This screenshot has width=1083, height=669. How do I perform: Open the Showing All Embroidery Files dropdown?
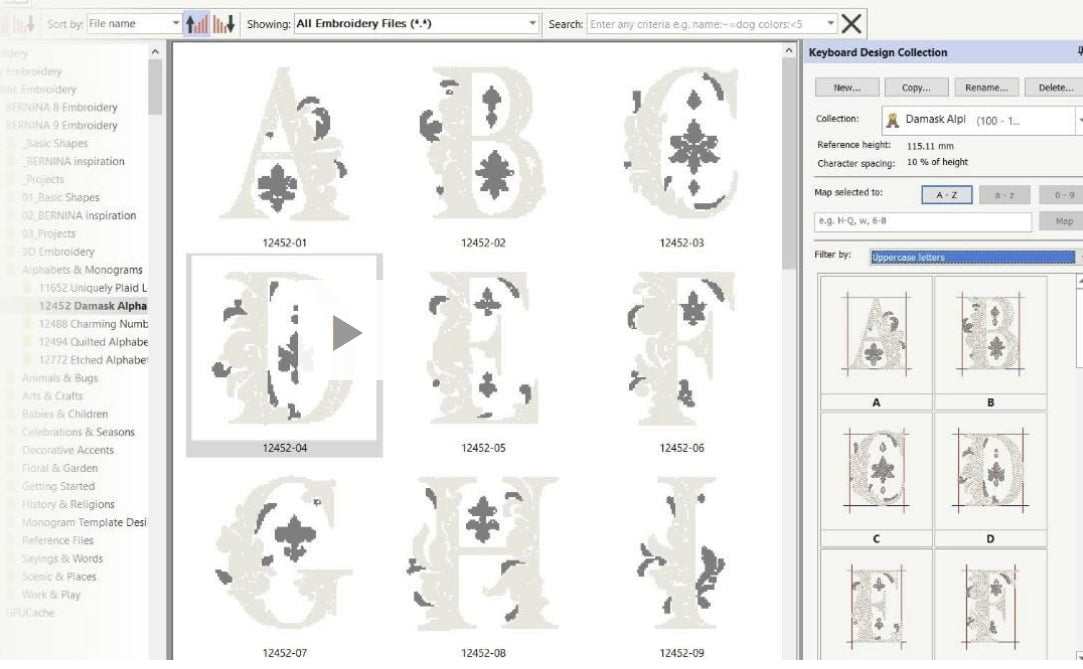(532, 23)
